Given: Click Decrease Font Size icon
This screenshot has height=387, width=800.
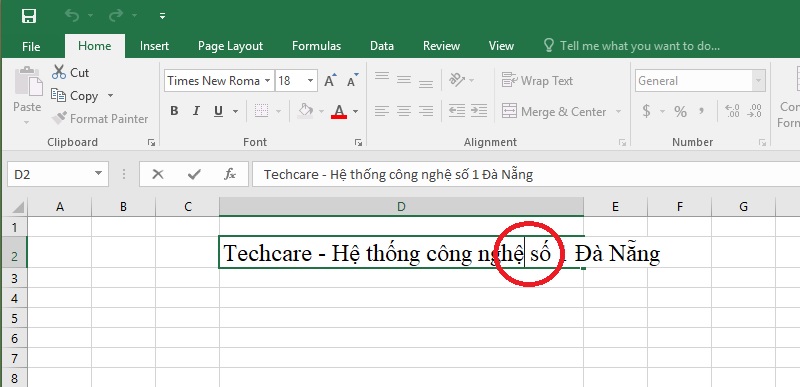Looking at the screenshot, I should pyautogui.click(x=353, y=80).
